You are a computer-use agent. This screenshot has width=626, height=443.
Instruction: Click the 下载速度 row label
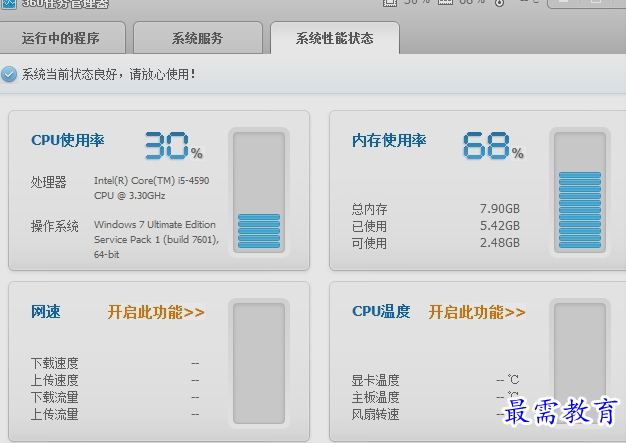(x=55, y=363)
